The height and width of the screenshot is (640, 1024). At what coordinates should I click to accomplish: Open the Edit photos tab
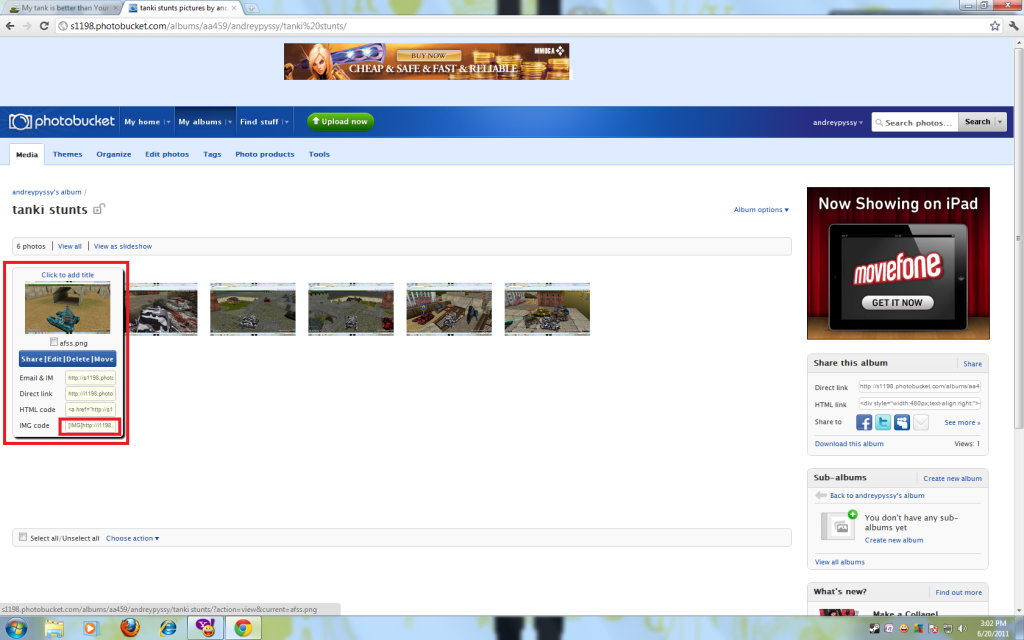click(x=166, y=154)
